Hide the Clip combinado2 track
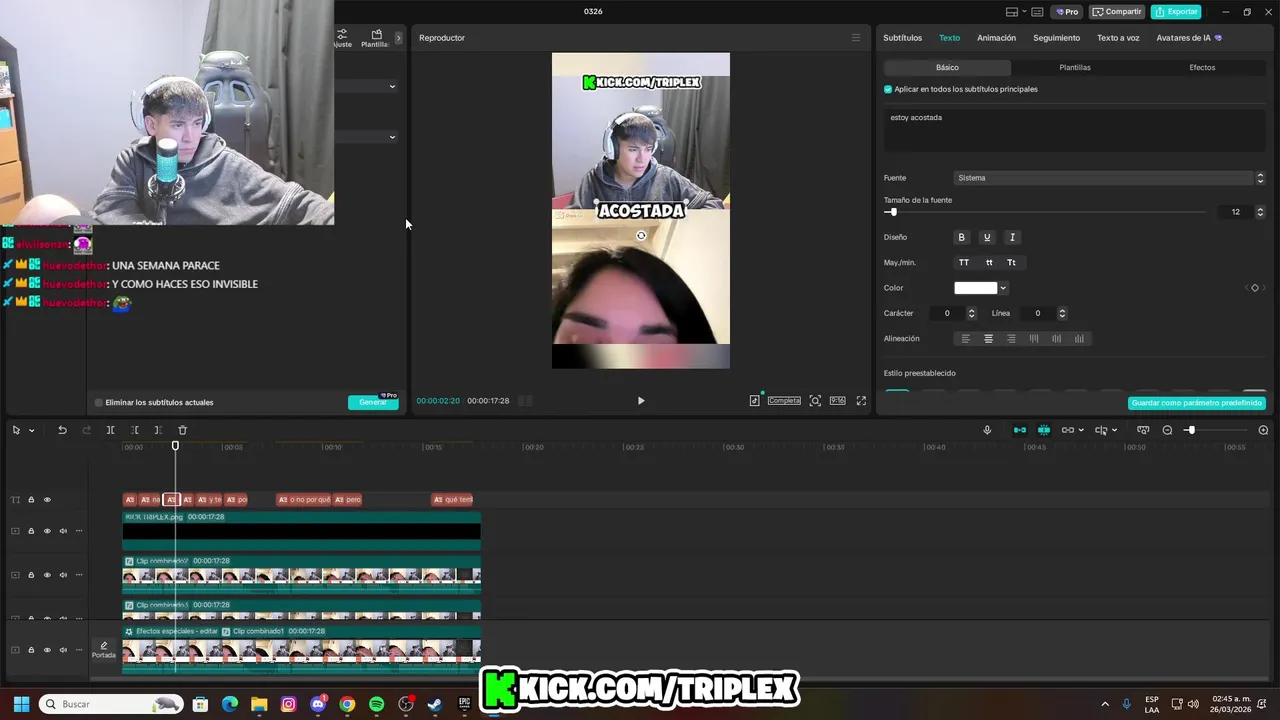The height and width of the screenshot is (720, 1280). coord(47,575)
